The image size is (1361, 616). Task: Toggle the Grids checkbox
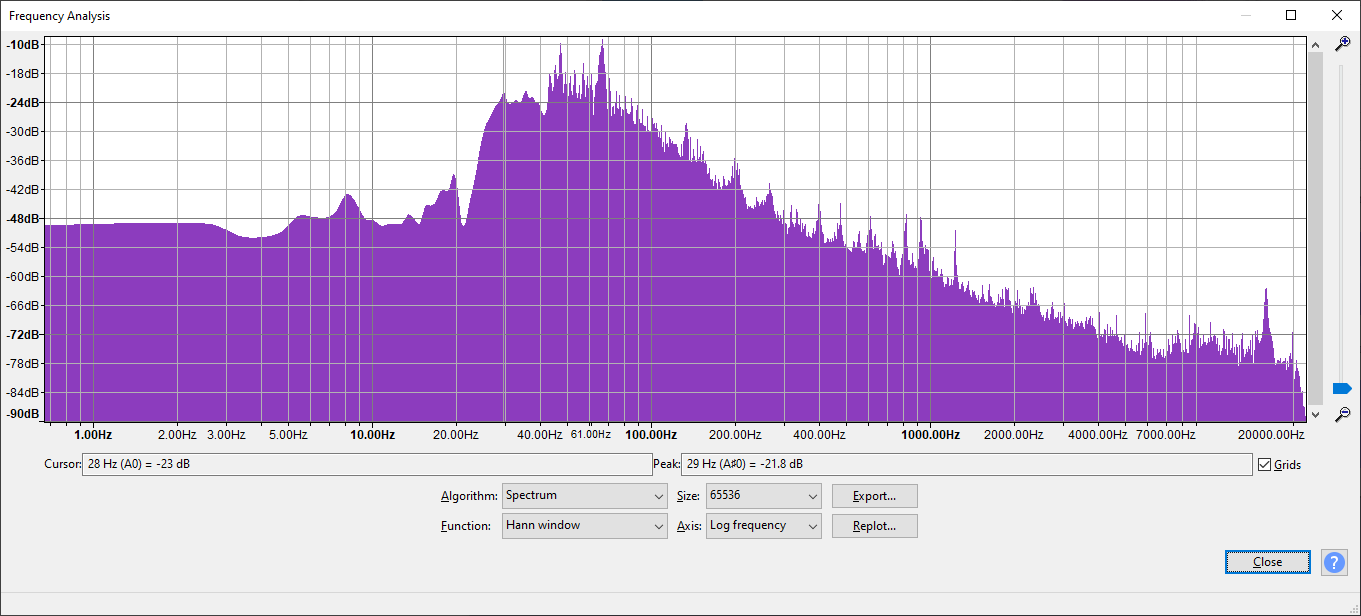(x=1265, y=464)
